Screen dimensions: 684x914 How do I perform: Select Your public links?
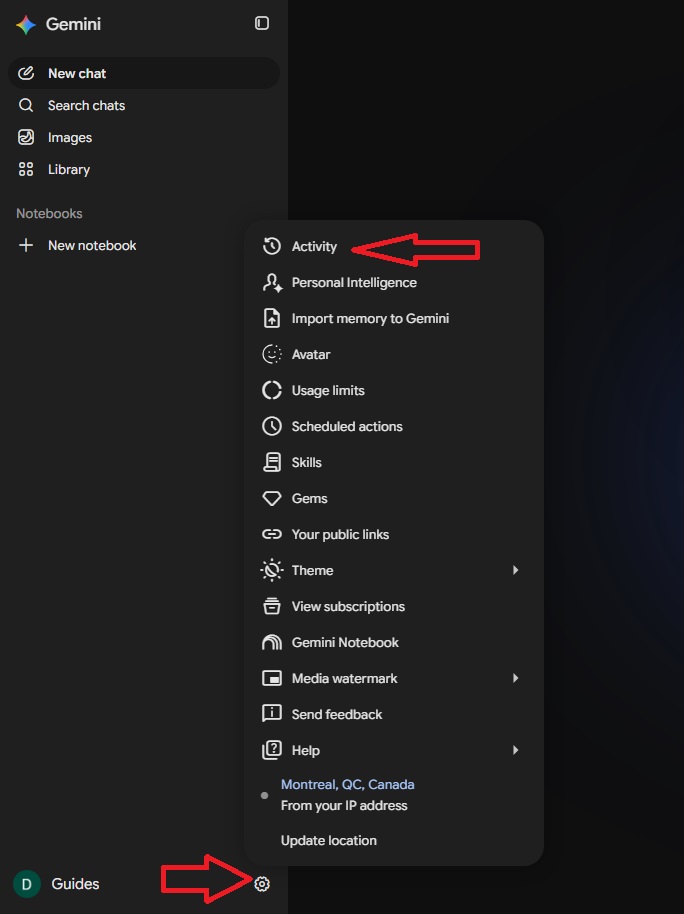click(x=394, y=535)
